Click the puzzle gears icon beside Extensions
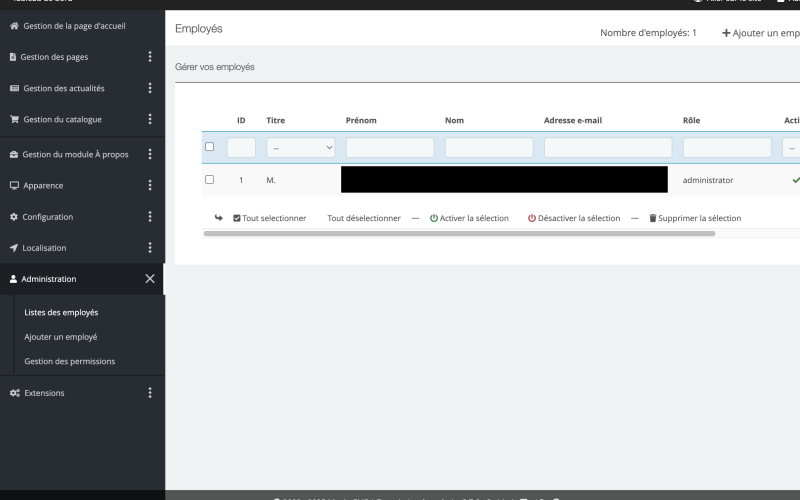The width and height of the screenshot is (800, 500). [14, 393]
